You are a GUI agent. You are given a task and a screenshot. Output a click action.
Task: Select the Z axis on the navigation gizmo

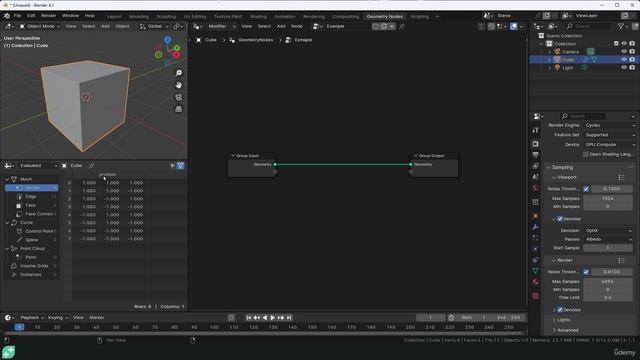168,40
